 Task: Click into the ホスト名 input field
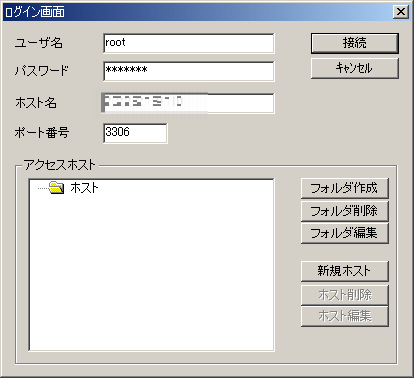click(x=189, y=103)
